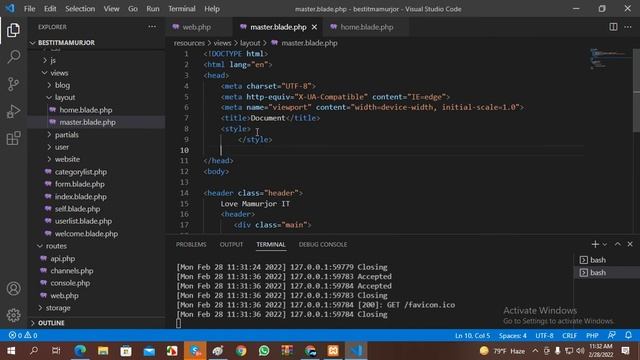Close the master.blade.php tab
640x360 pixels.
[x=314, y=27]
